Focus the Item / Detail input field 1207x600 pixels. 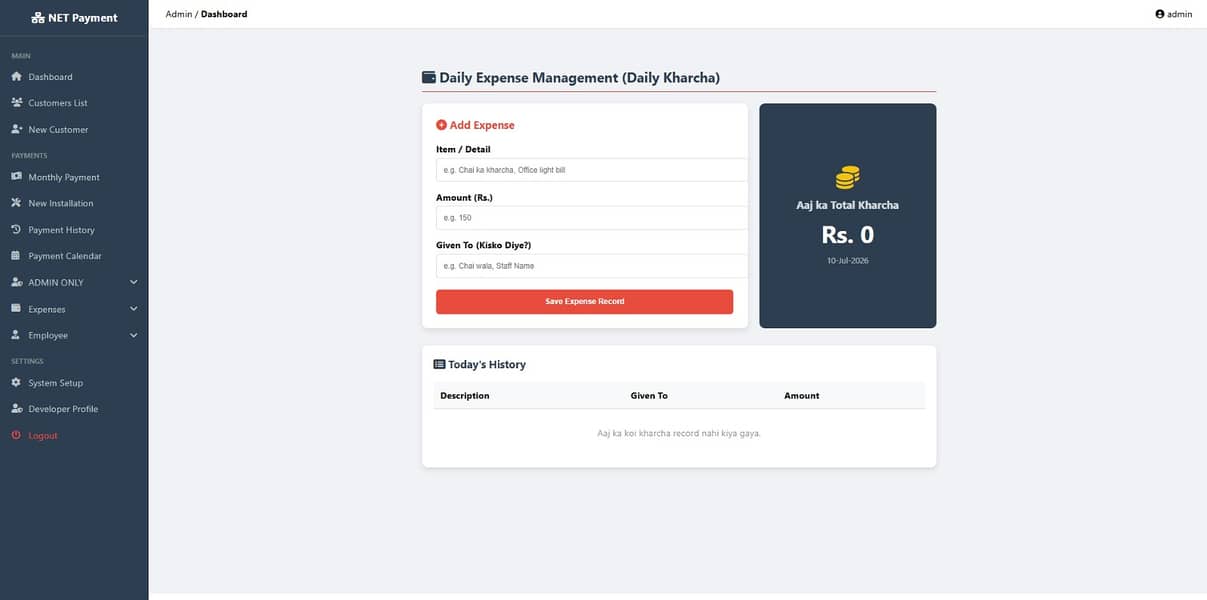click(592, 170)
